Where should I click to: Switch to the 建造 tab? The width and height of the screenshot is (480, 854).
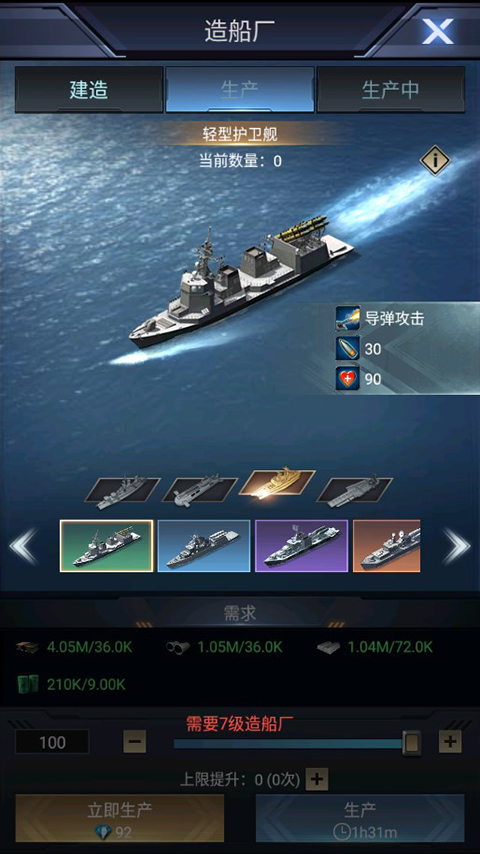[89, 90]
